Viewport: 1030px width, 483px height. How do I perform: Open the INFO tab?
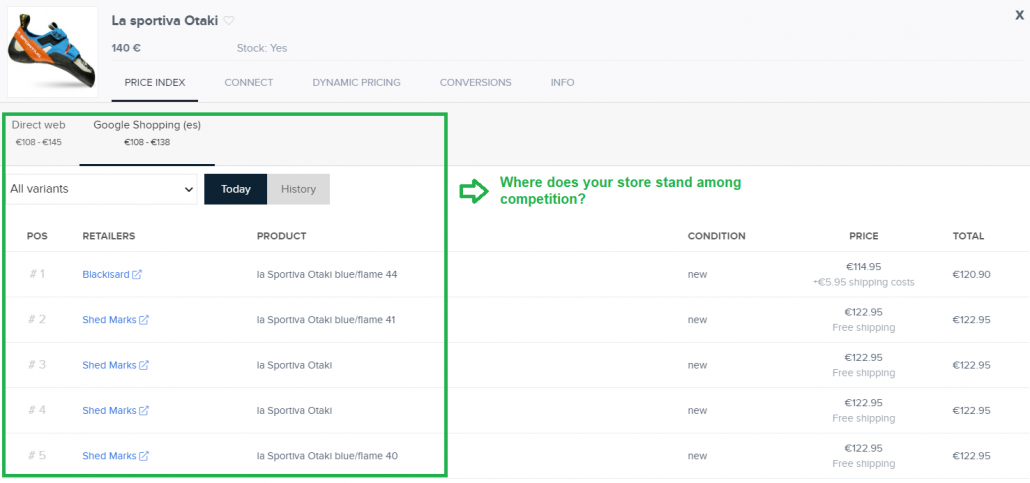click(562, 83)
